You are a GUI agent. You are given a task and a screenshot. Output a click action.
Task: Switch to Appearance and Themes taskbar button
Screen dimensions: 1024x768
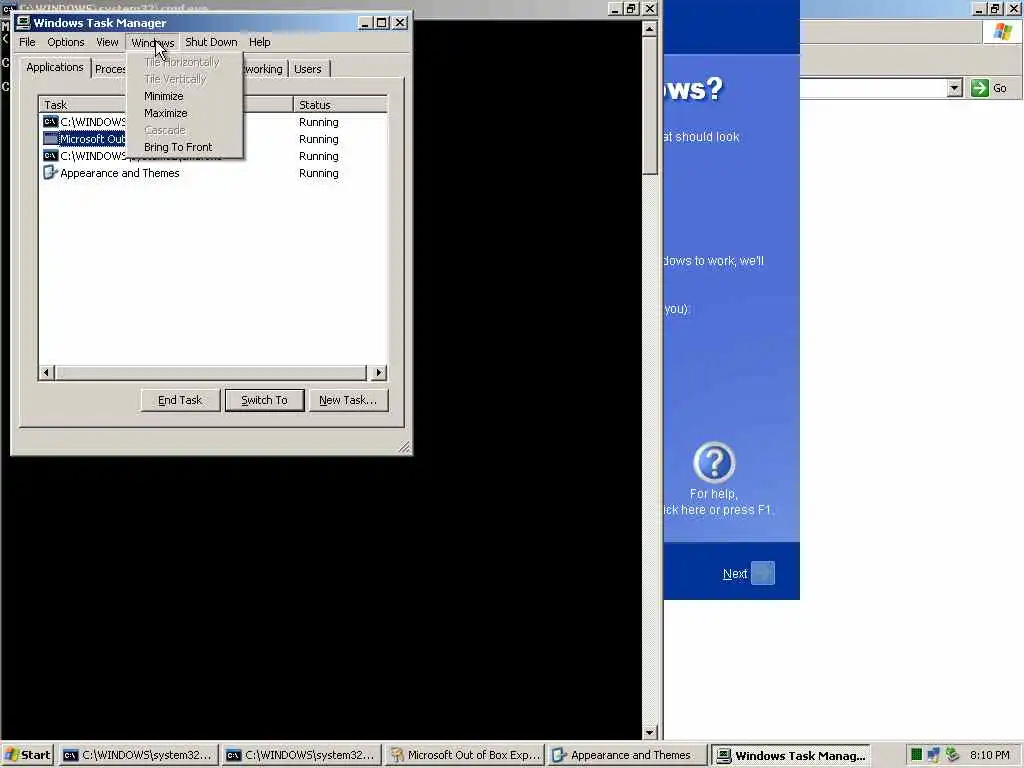pos(628,756)
